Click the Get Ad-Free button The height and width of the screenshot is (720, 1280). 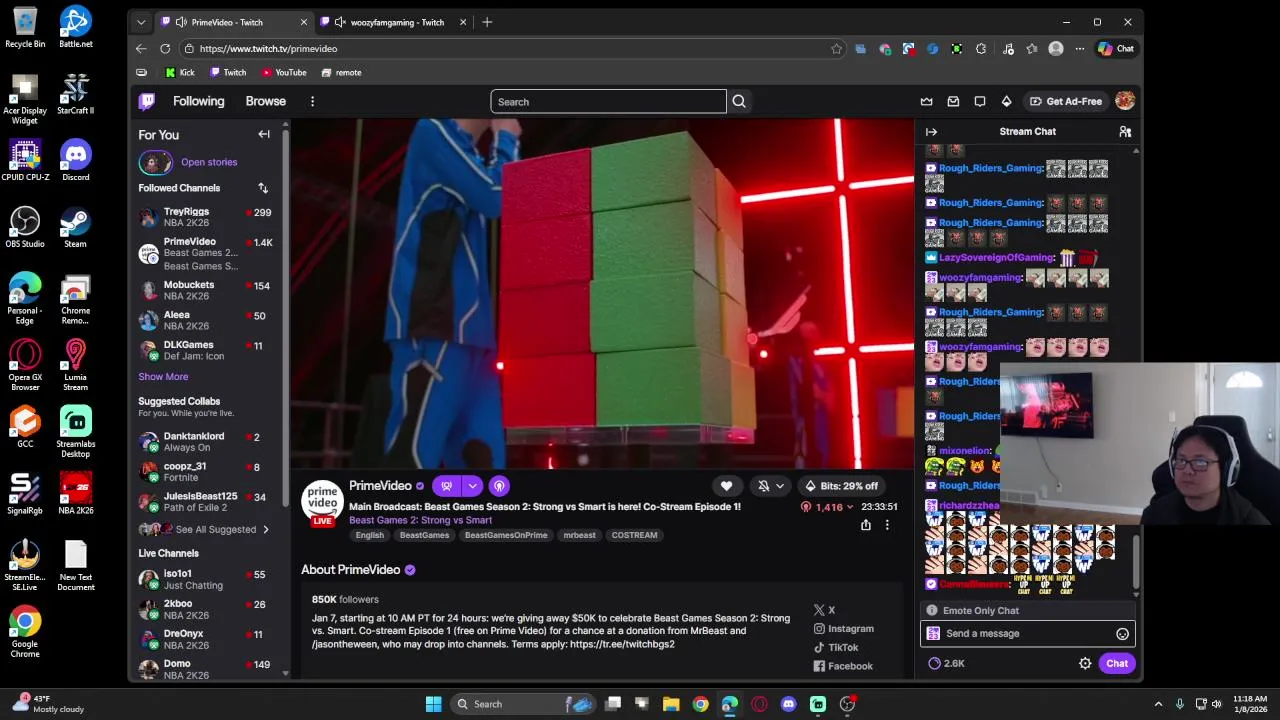tap(1066, 101)
